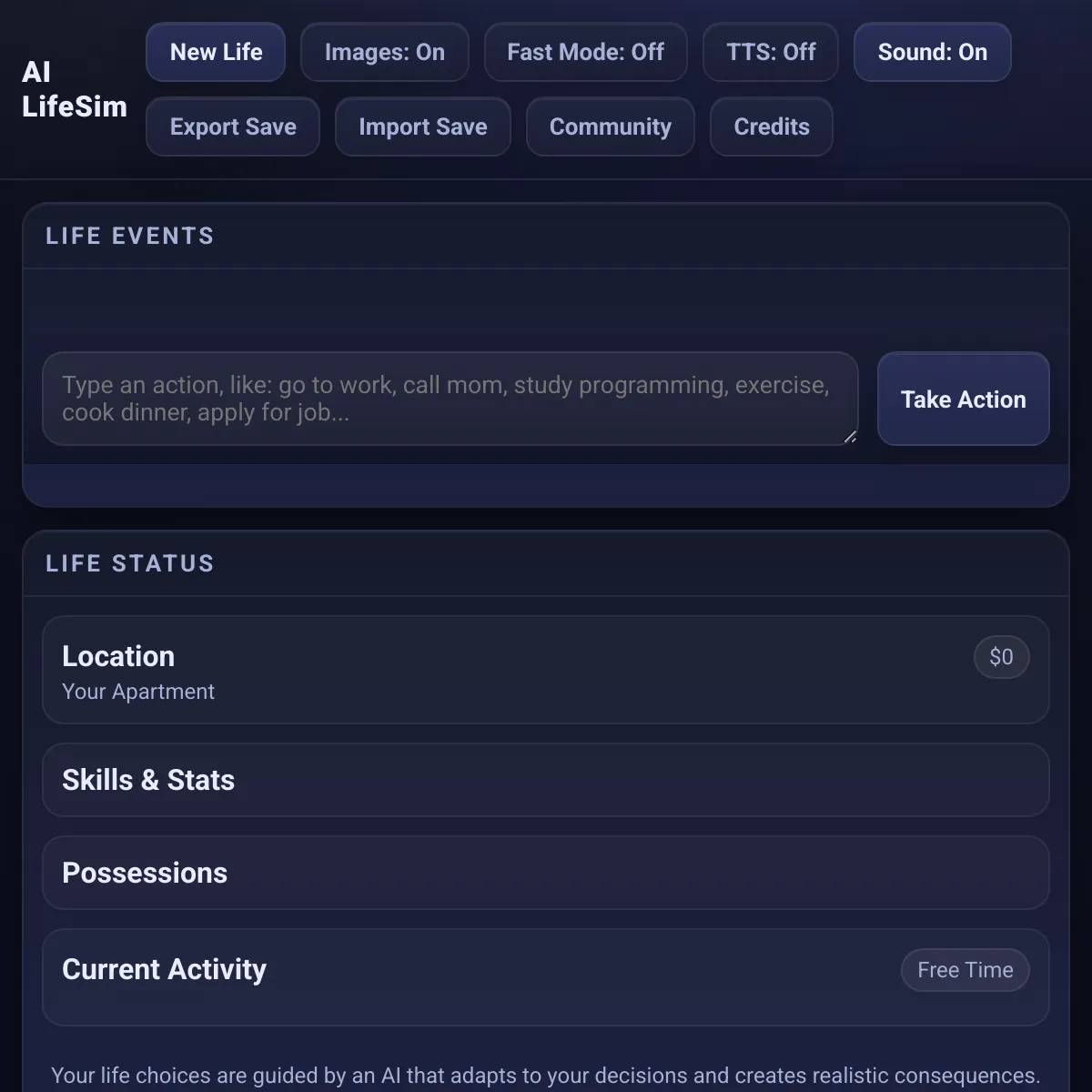Click the textarea resize handle
The width and height of the screenshot is (1092, 1092).
850,437
